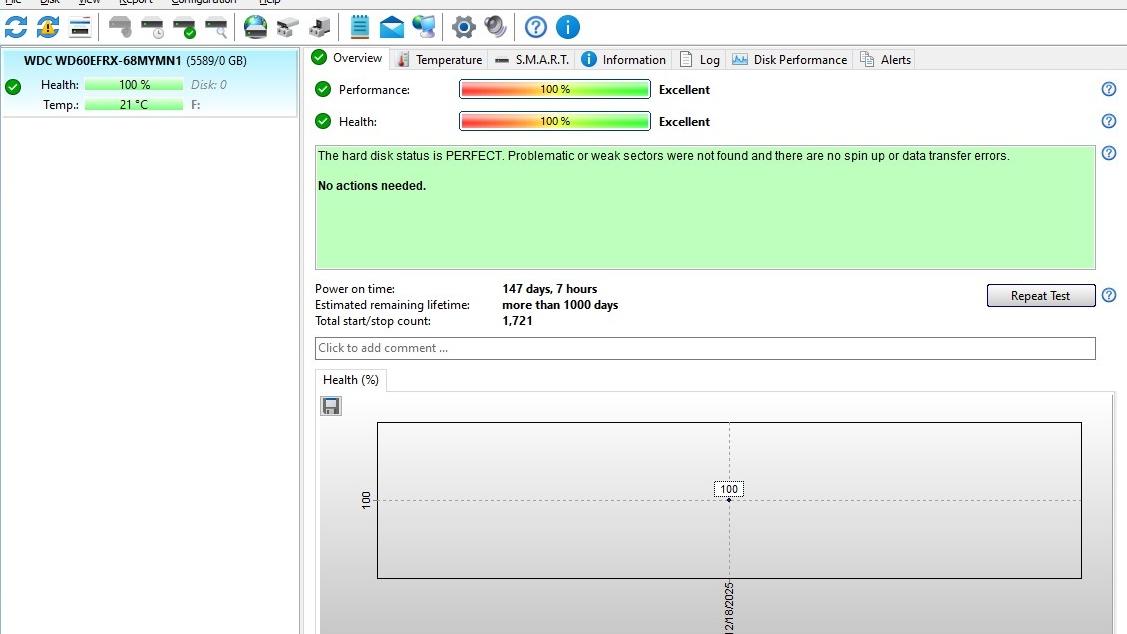1127x634 pixels.
Task: Click the globe disk icon in toolbar
Action: 256,27
